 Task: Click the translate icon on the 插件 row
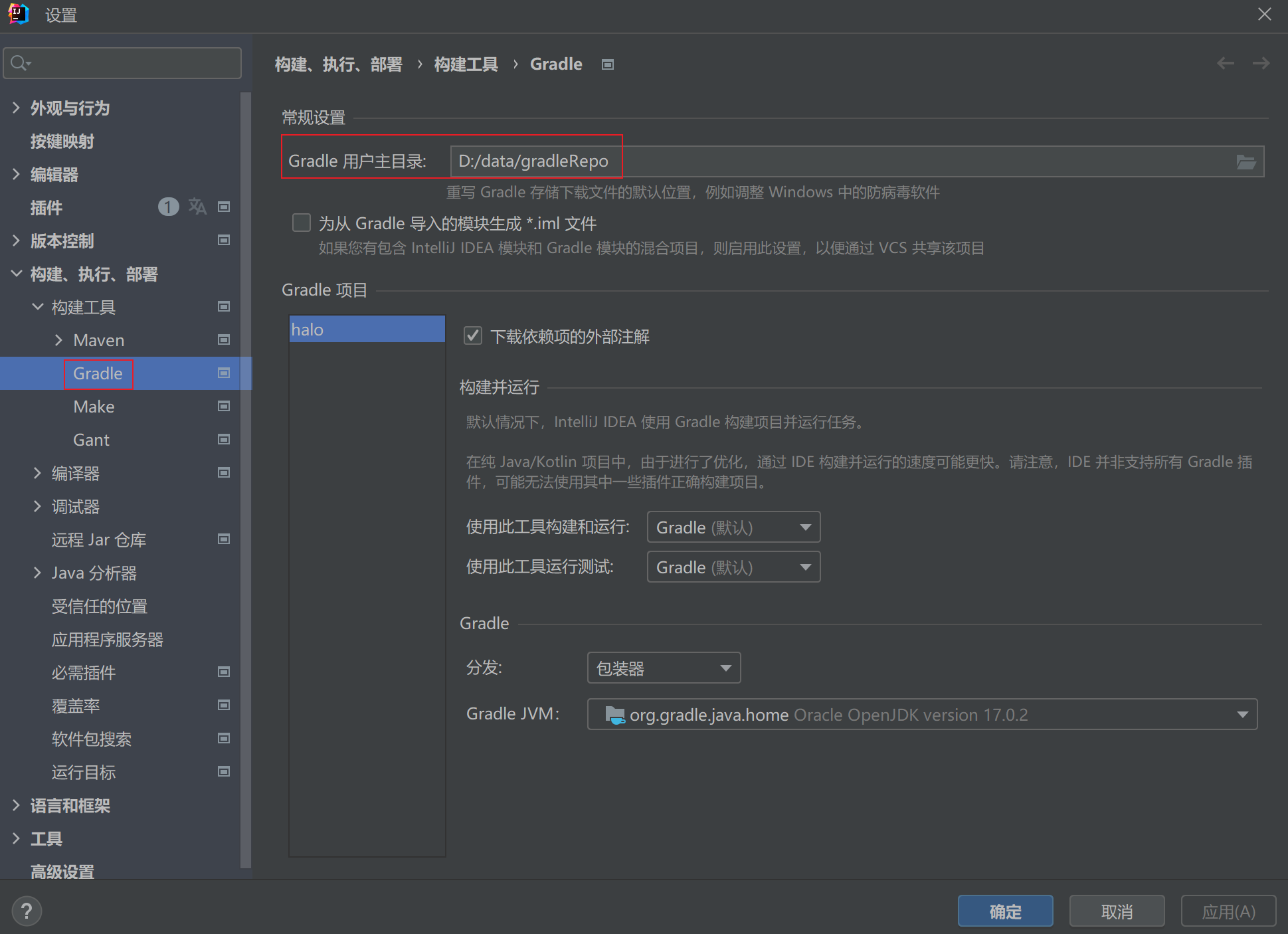197,207
